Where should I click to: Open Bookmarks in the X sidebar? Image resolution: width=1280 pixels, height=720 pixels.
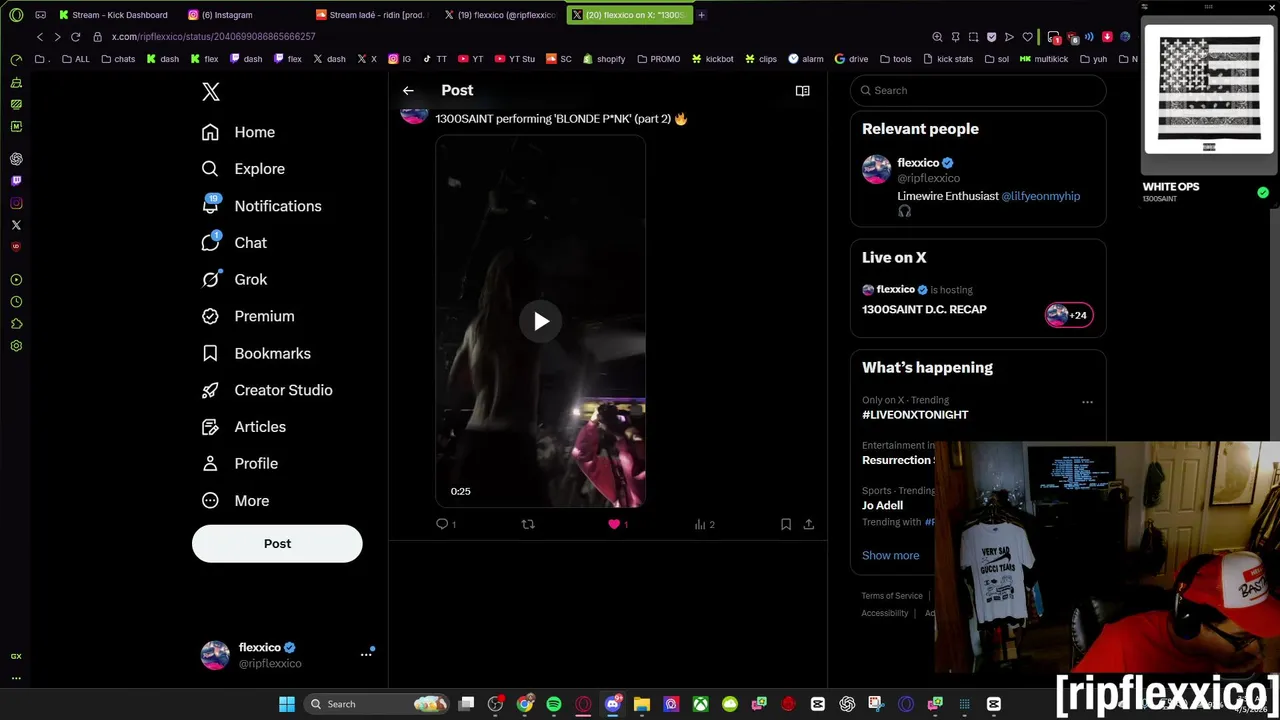click(x=256, y=353)
